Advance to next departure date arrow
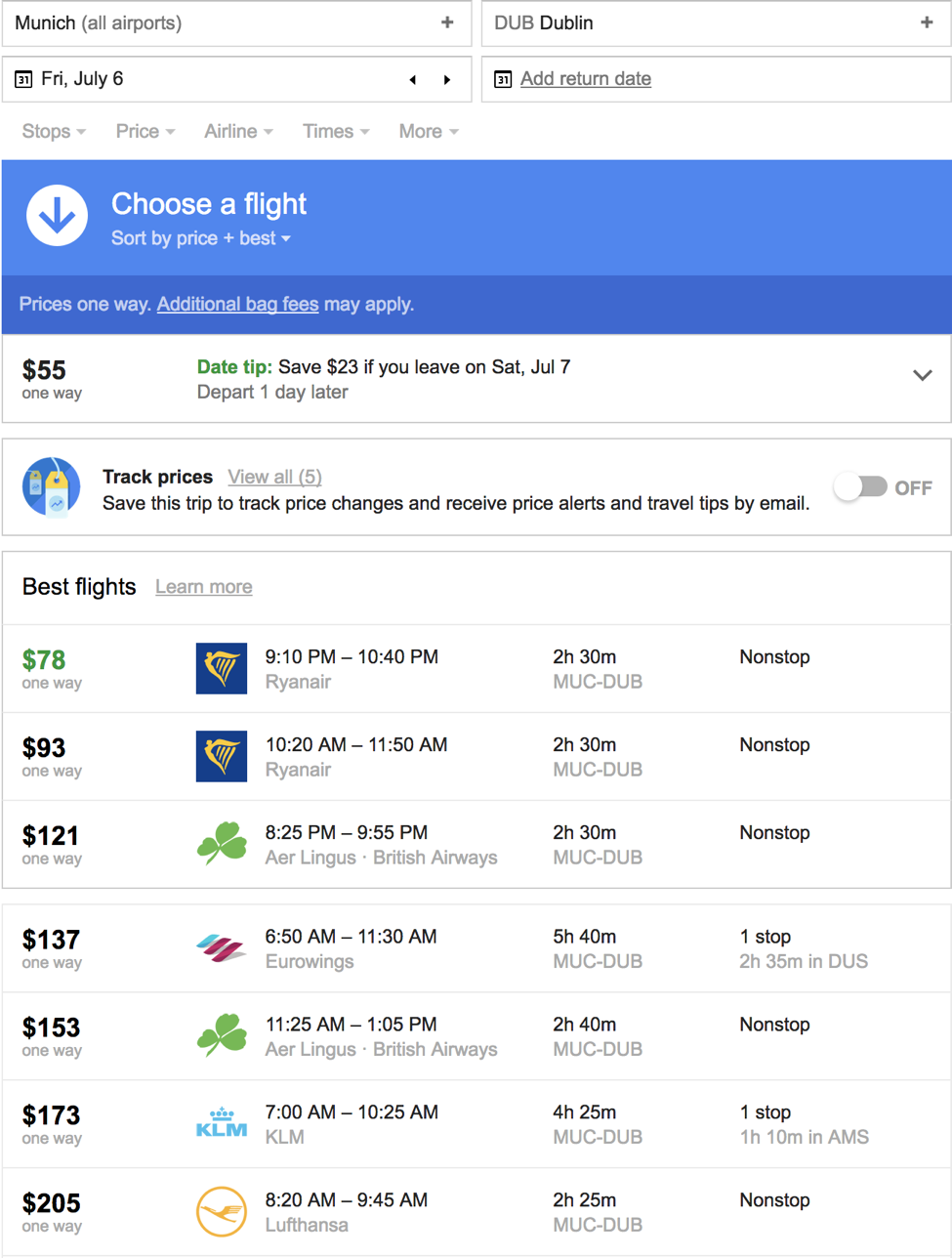 [447, 80]
